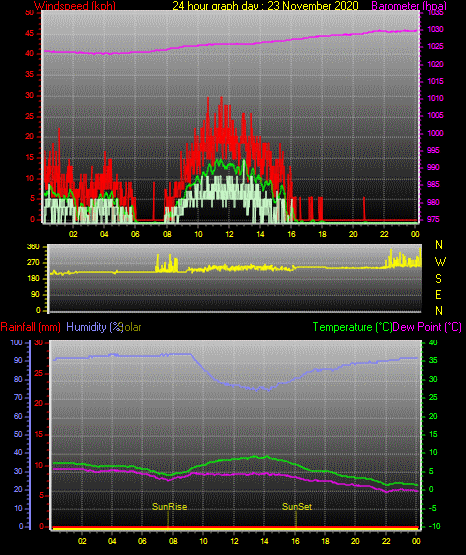This screenshot has height=555, width=466.
Task: Click the 'Barometer (hpa)' title label
Action: pyautogui.click(x=409, y=6)
